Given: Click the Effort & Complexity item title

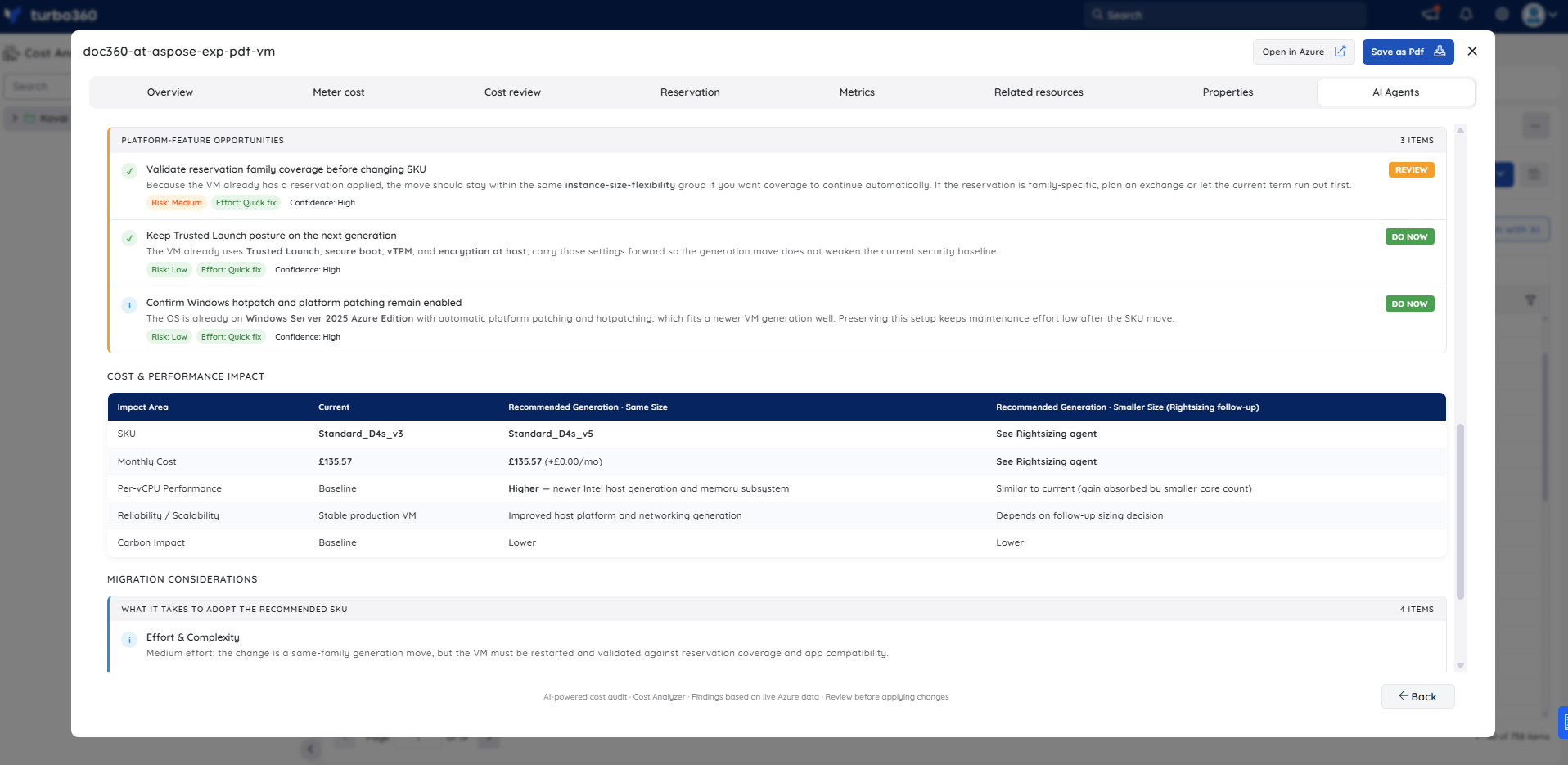Looking at the screenshot, I should tap(193, 637).
